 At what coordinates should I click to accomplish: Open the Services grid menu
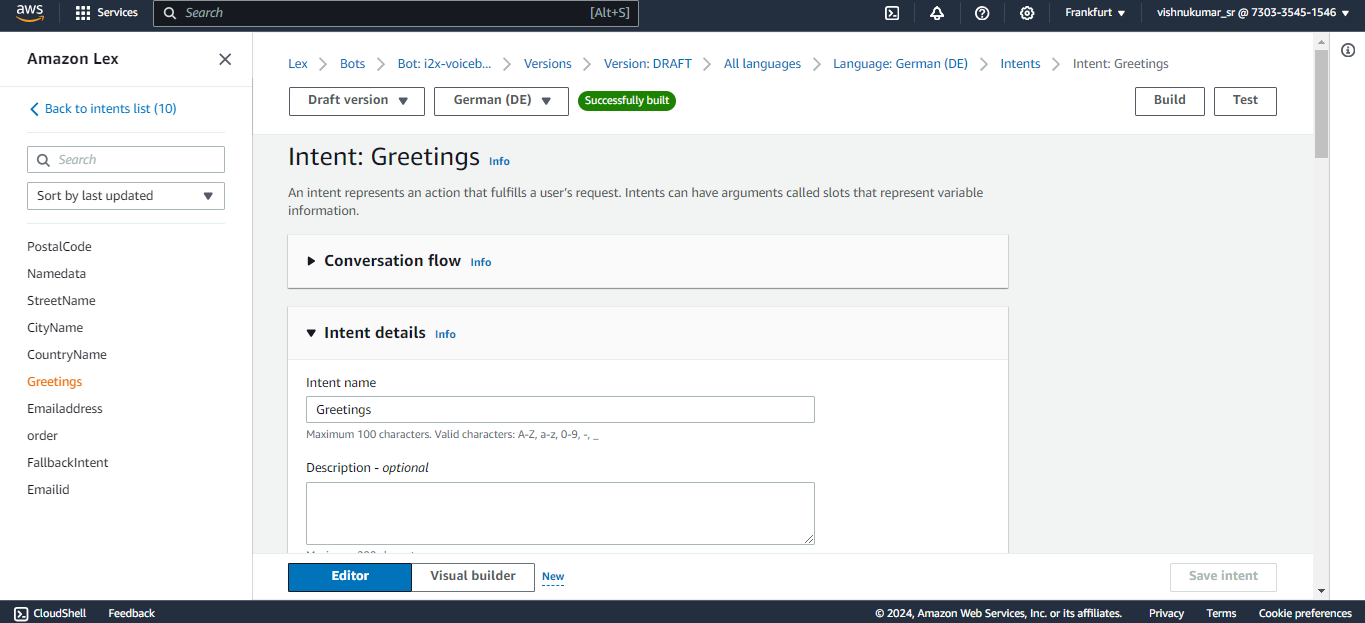click(107, 13)
